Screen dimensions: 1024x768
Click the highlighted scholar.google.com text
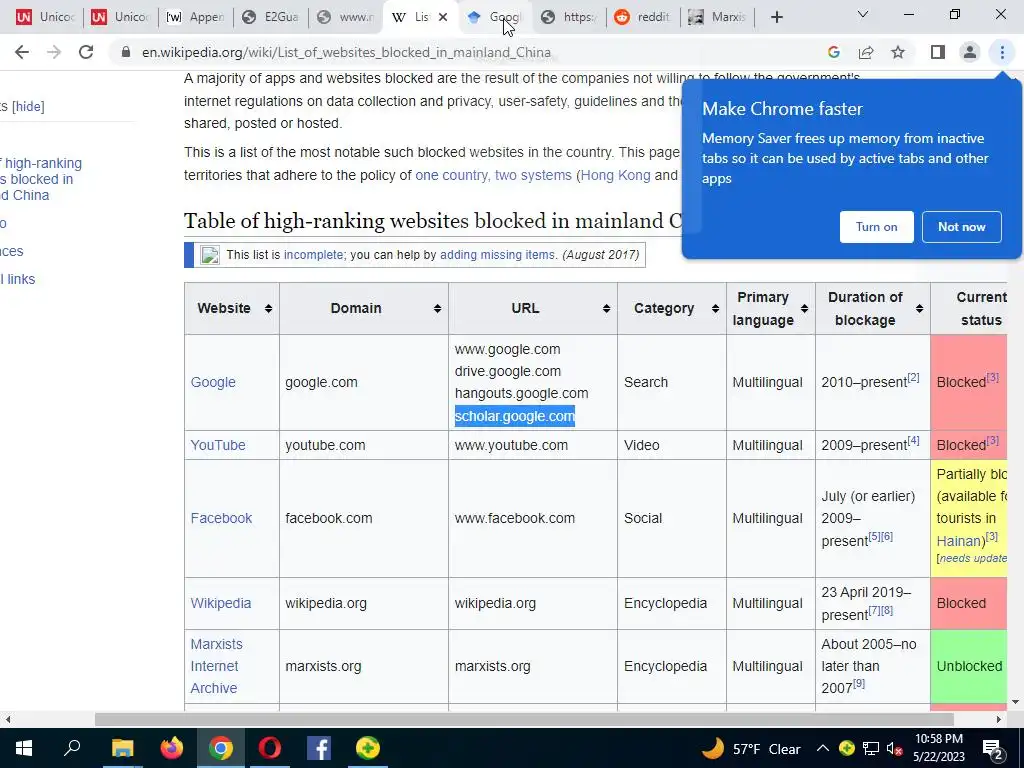[515, 416]
